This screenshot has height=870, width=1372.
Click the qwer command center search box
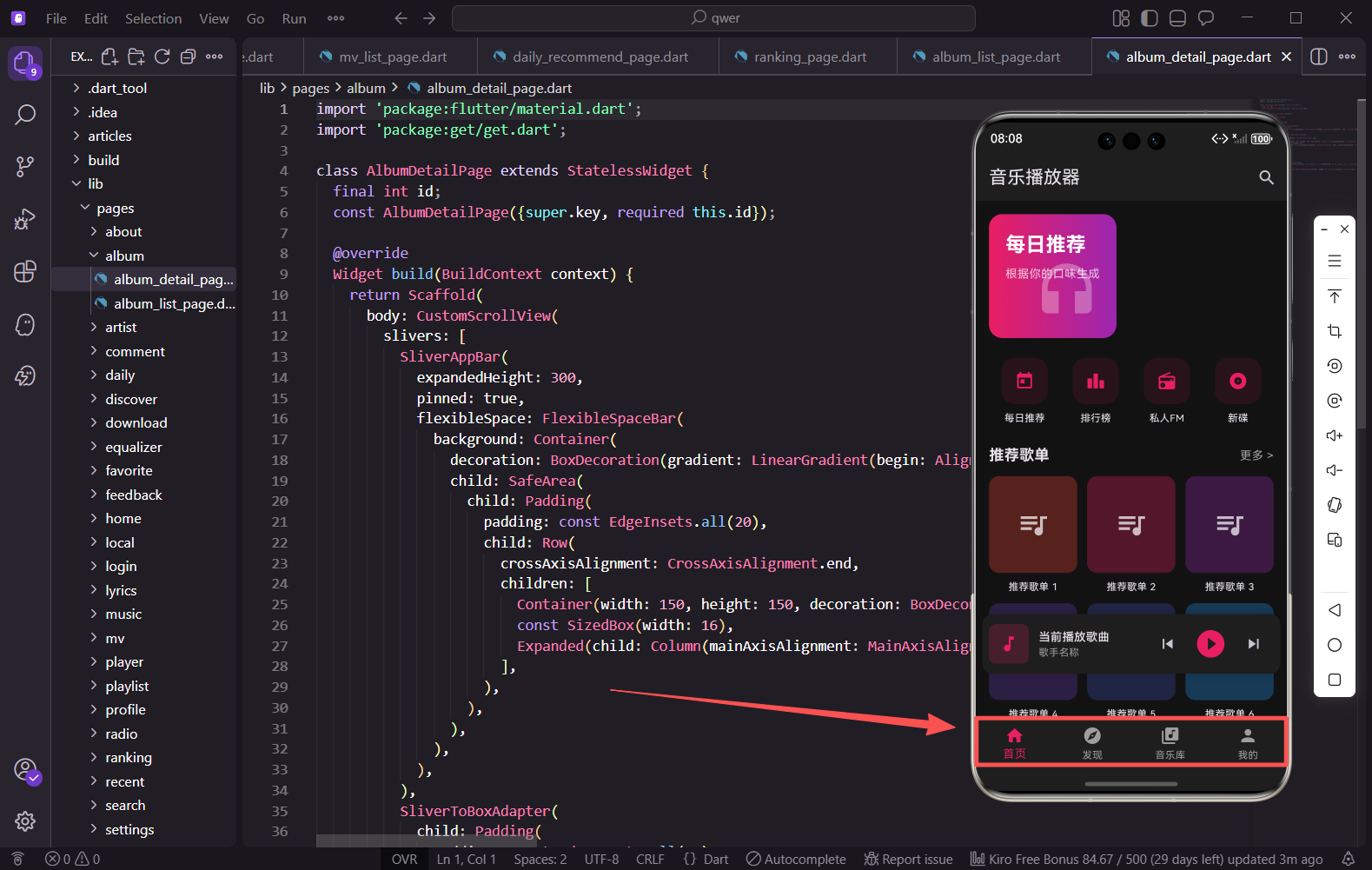tap(713, 18)
